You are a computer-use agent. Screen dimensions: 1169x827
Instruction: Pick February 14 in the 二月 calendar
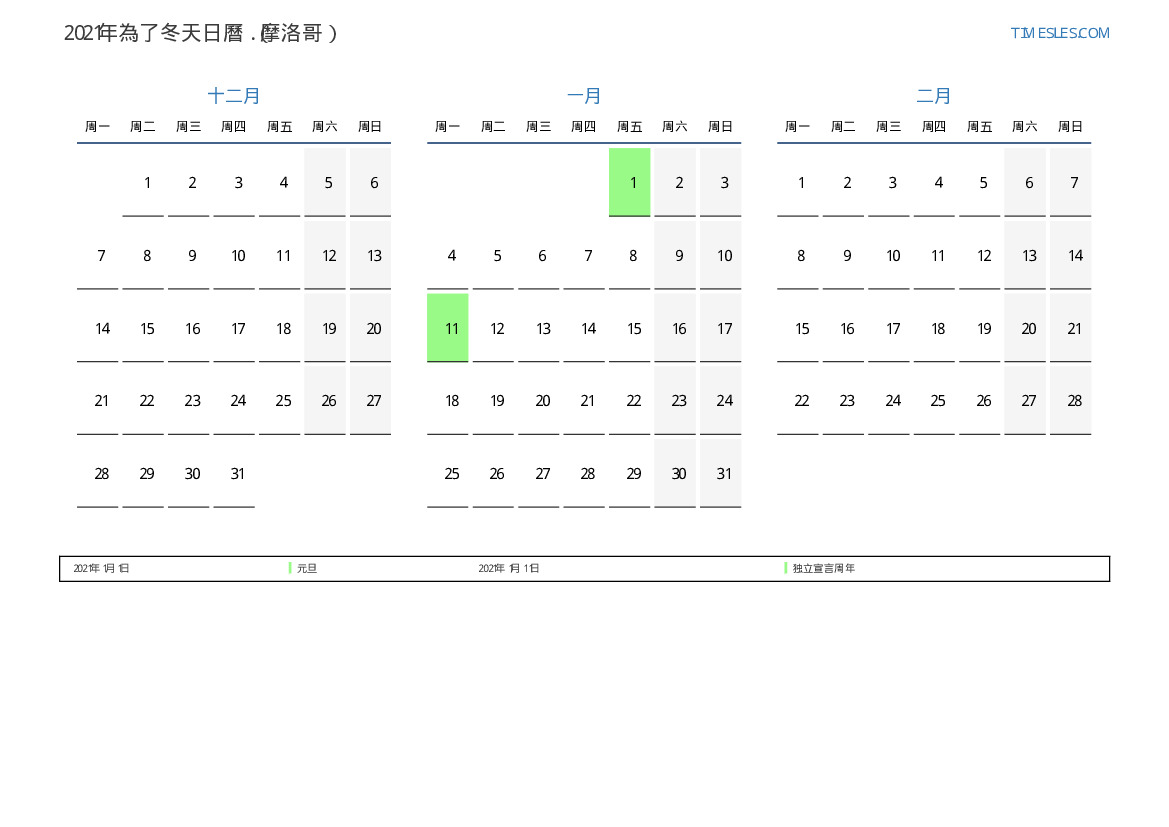point(1075,256)
